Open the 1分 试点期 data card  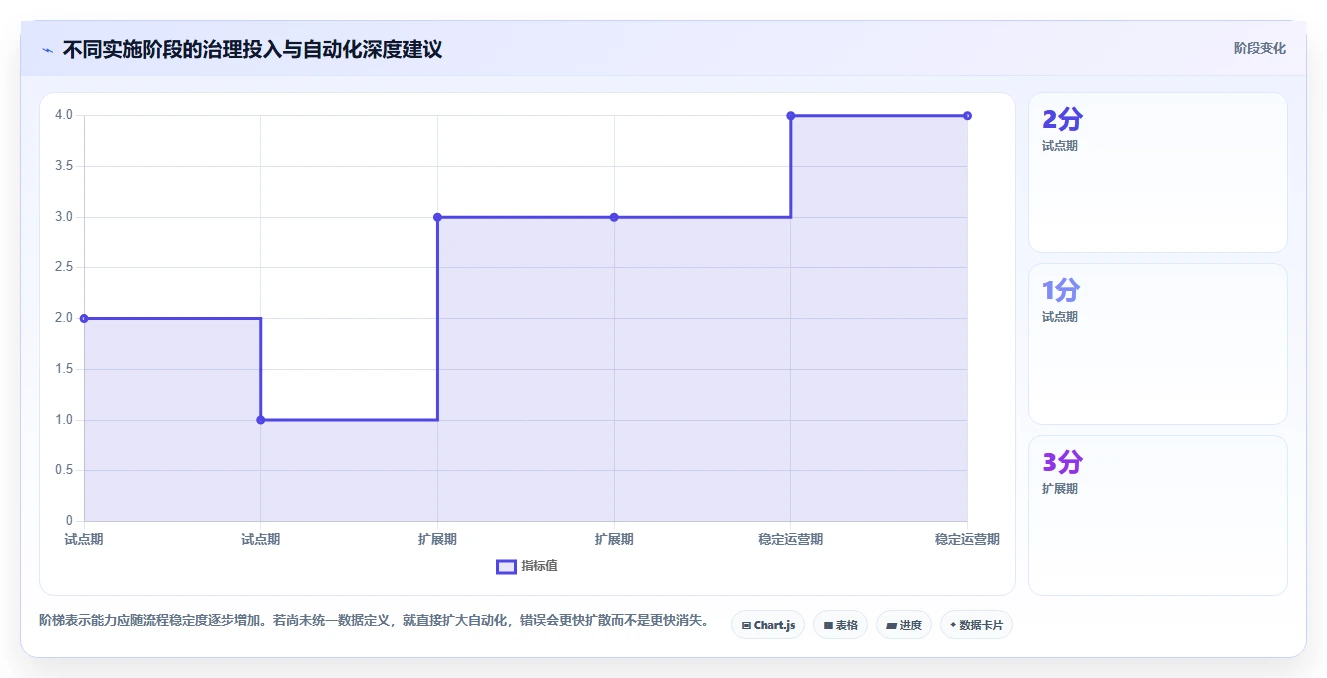pos(1157,344)
